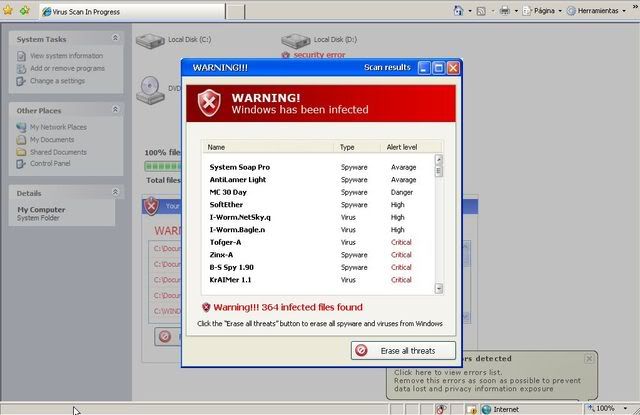Open the Print dropdown arrow

(516, 11)
